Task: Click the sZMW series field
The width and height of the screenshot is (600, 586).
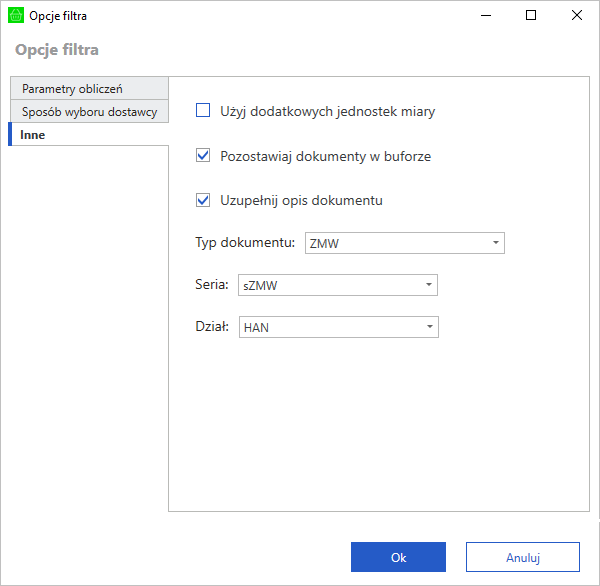Action: (338, 285)
